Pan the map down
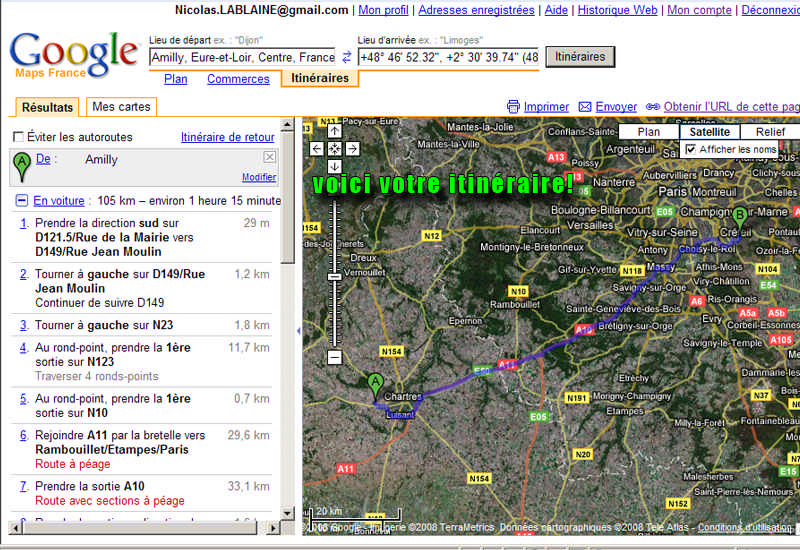 [335, 166]
